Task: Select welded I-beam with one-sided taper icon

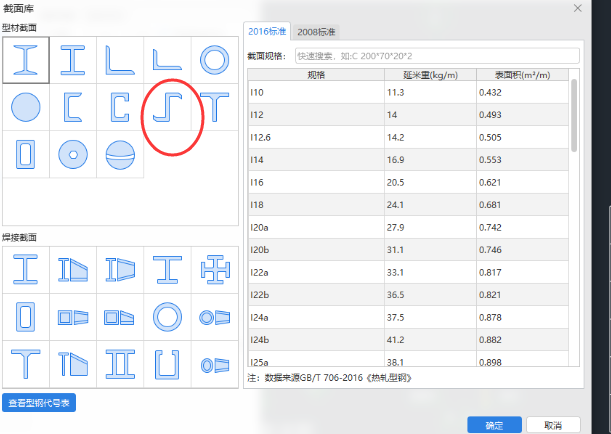Action: click(73, 270)
